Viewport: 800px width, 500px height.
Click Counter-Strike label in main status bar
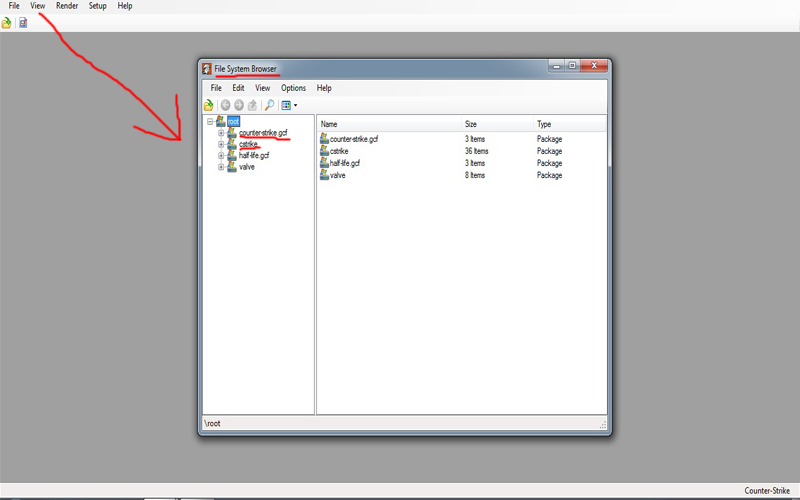click(767, 491)
